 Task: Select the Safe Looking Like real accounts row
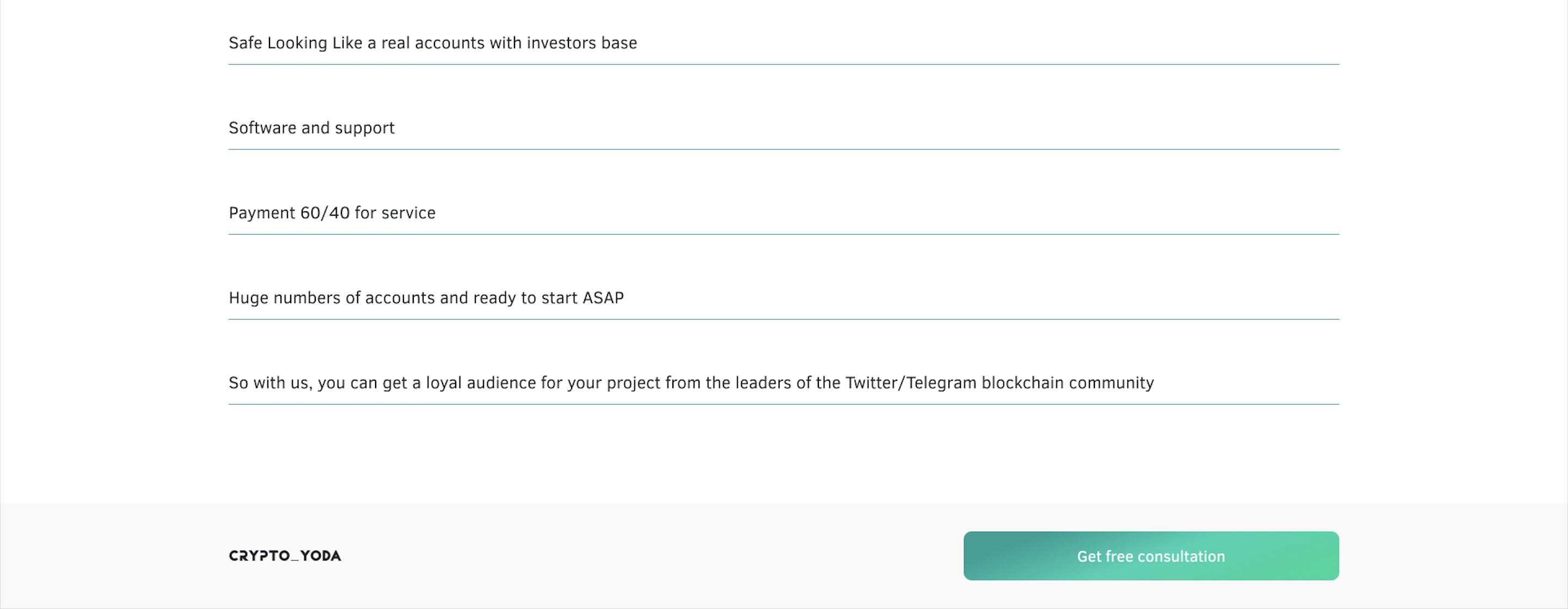click(x=783, y=43)
